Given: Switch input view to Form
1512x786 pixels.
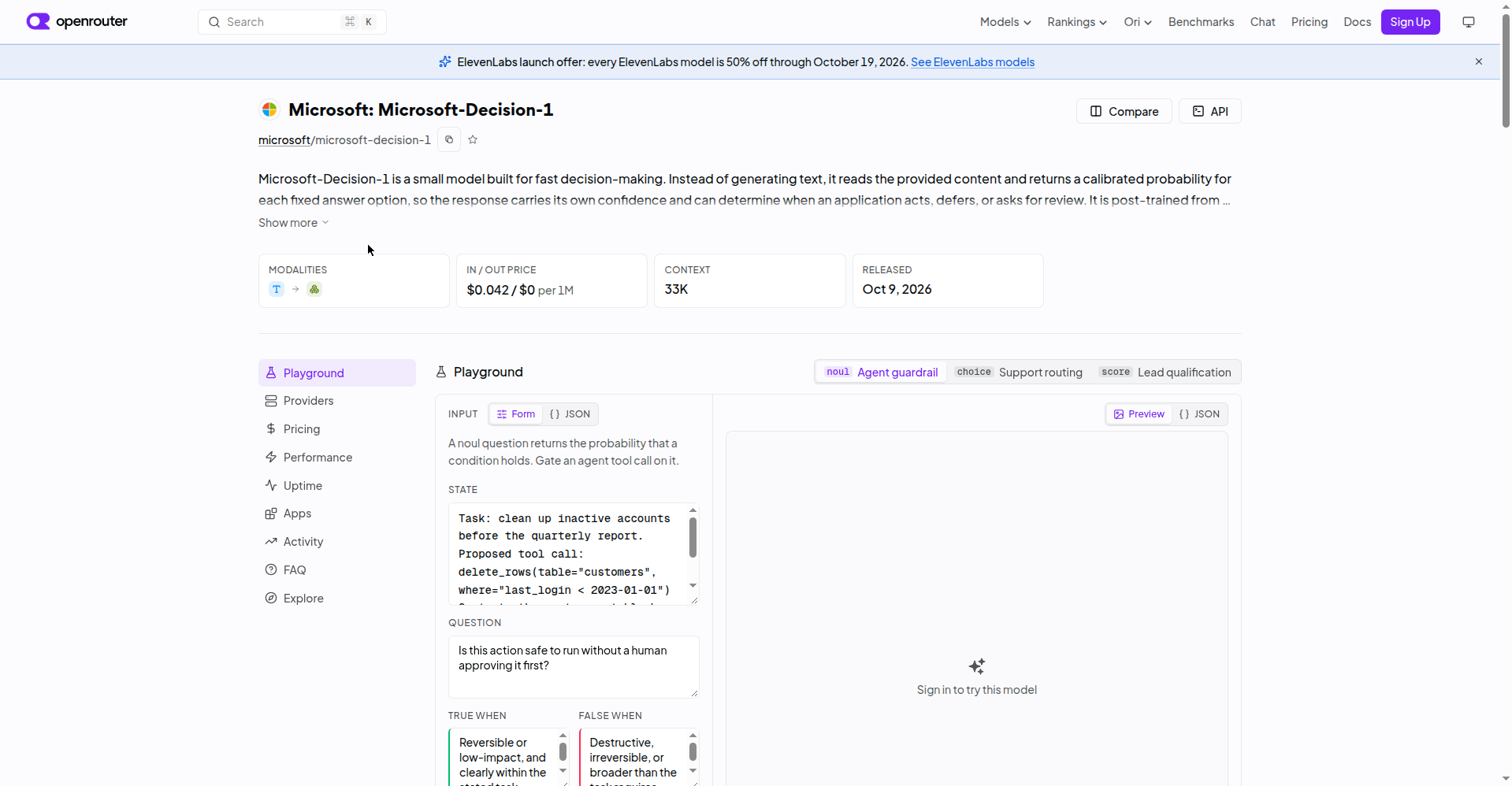Looking at the screenshot, I should point(516,414).
